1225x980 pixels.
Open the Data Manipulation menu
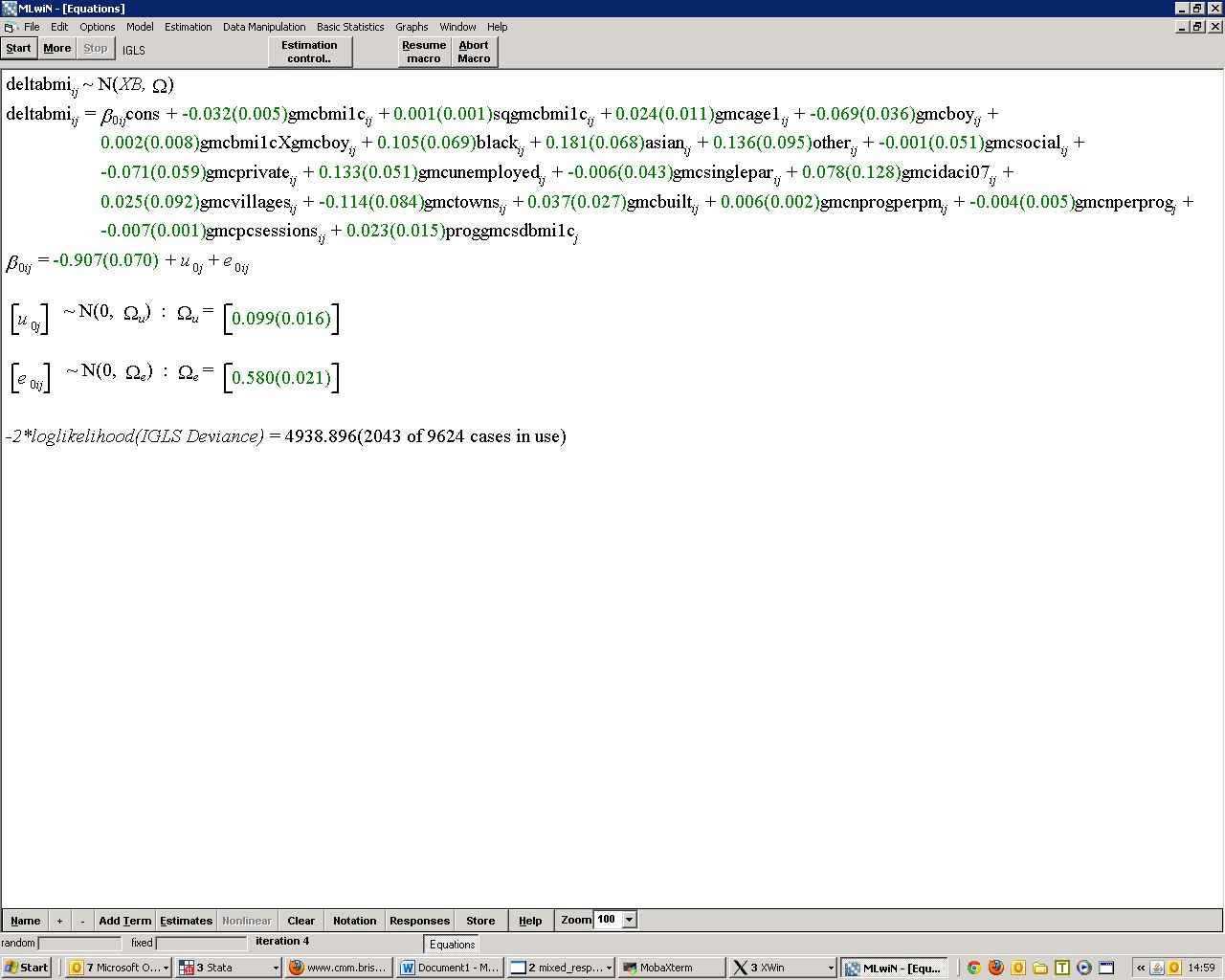pos(264,27)
